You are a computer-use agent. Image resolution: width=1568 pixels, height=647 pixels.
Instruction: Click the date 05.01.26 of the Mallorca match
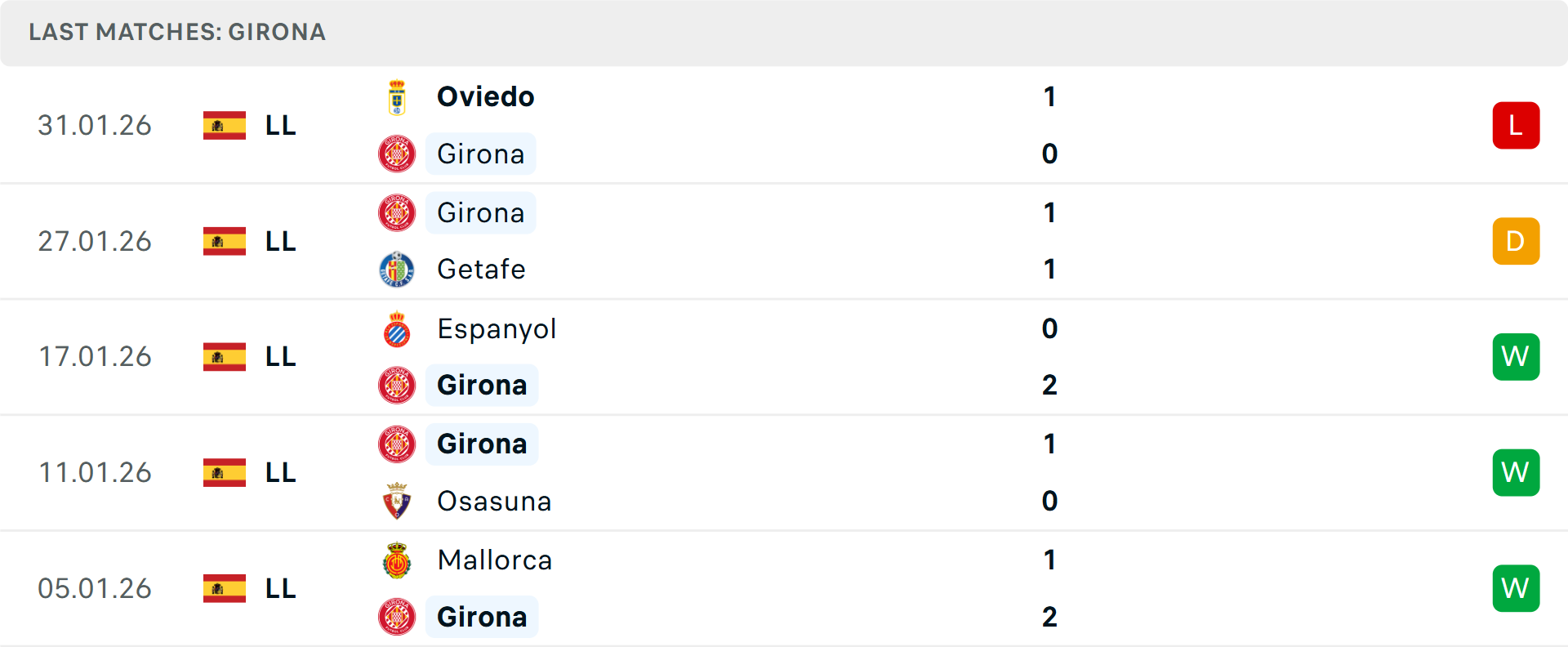pos(95,587)
